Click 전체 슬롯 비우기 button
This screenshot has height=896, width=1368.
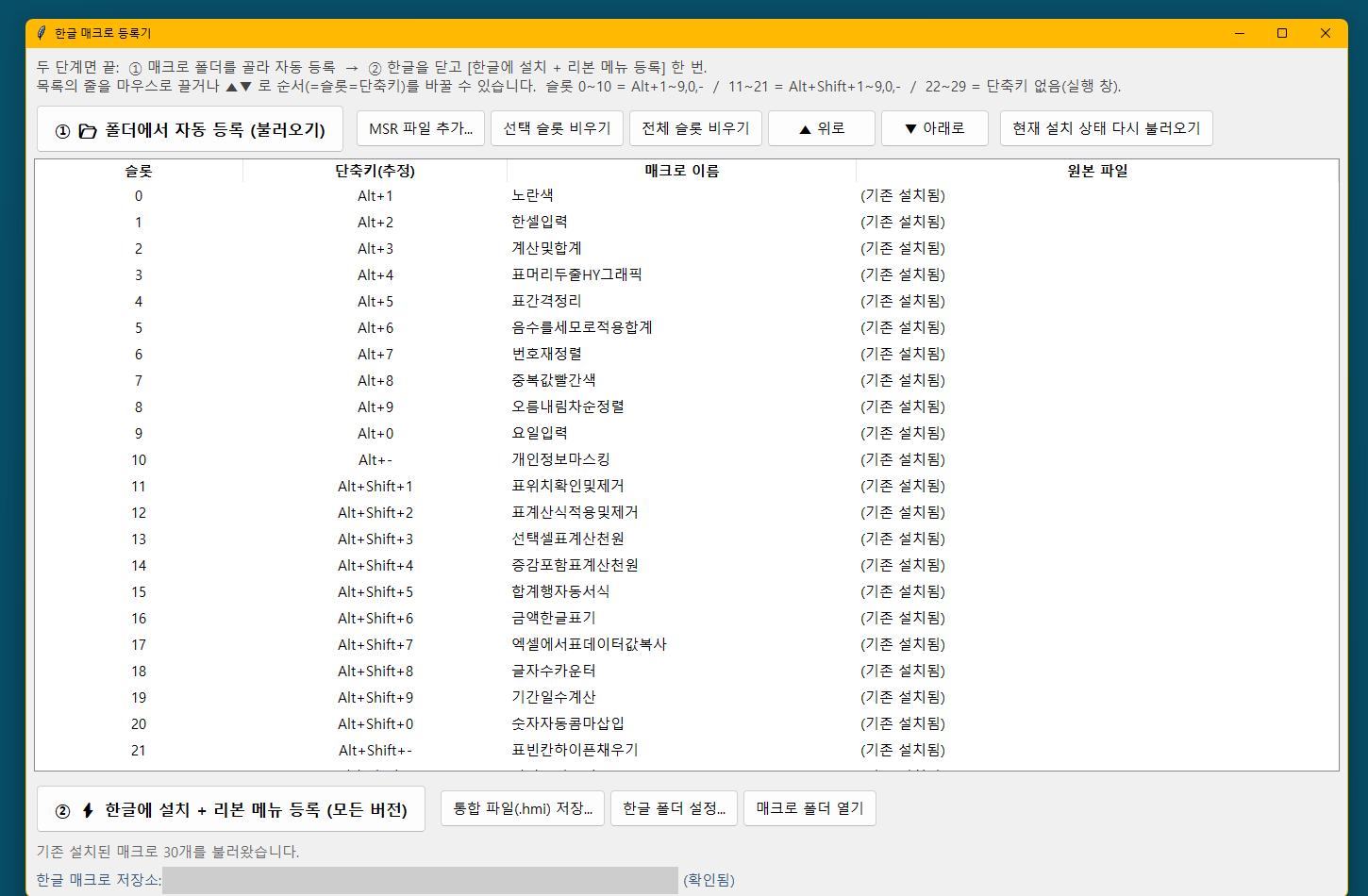coord(695,128)
